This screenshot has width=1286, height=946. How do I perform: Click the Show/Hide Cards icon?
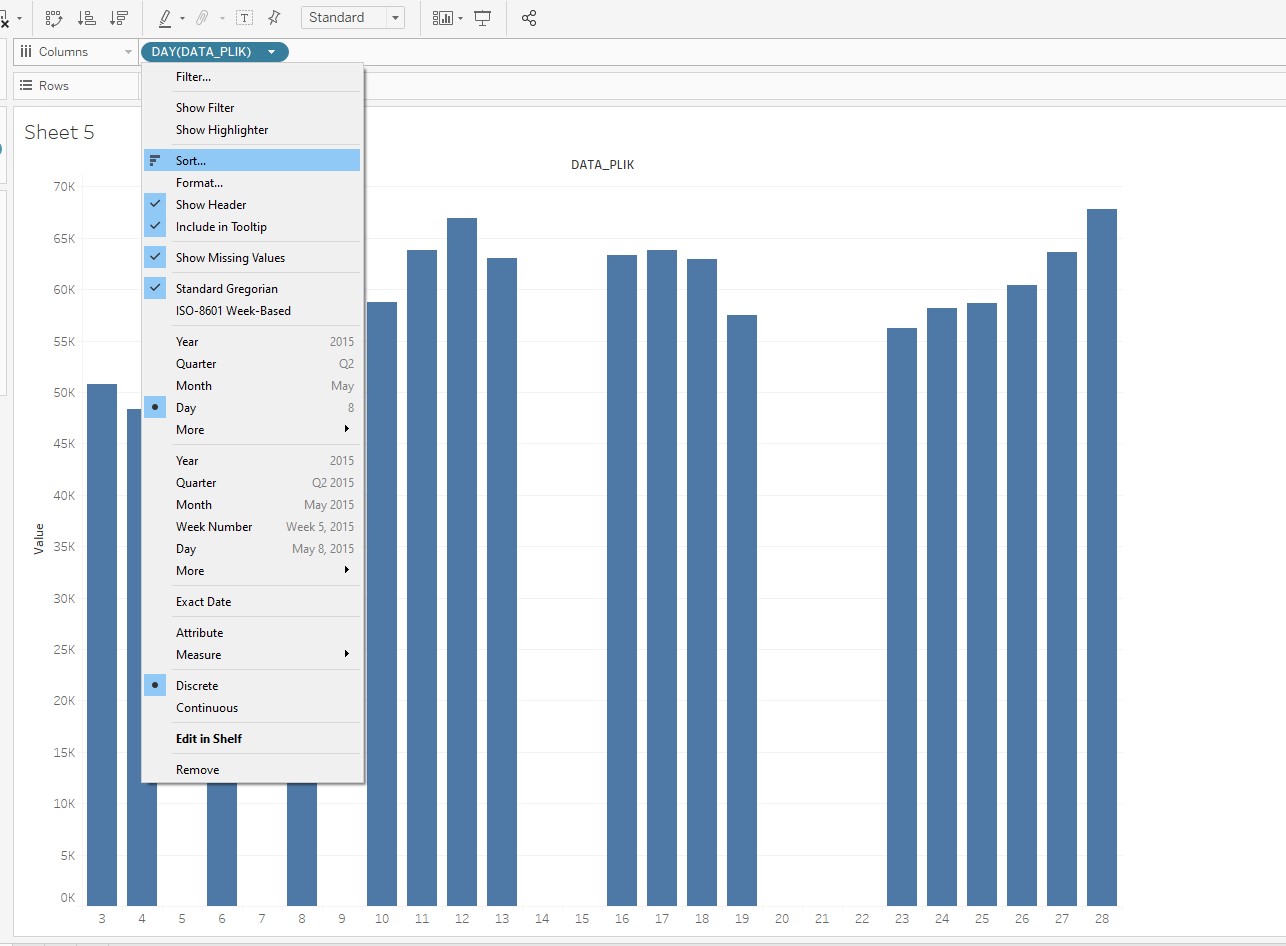click(x=442, y=18)
